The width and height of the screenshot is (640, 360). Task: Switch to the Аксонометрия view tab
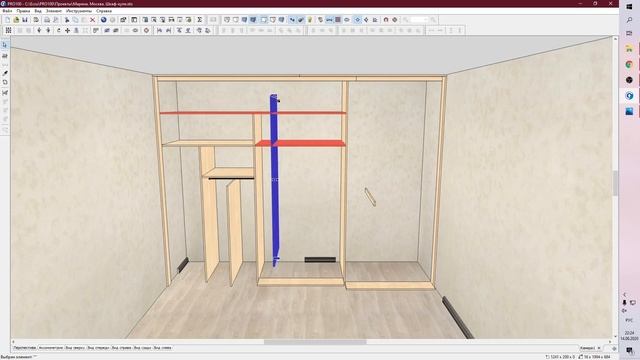pyautogui.click(x=51, y=348)
